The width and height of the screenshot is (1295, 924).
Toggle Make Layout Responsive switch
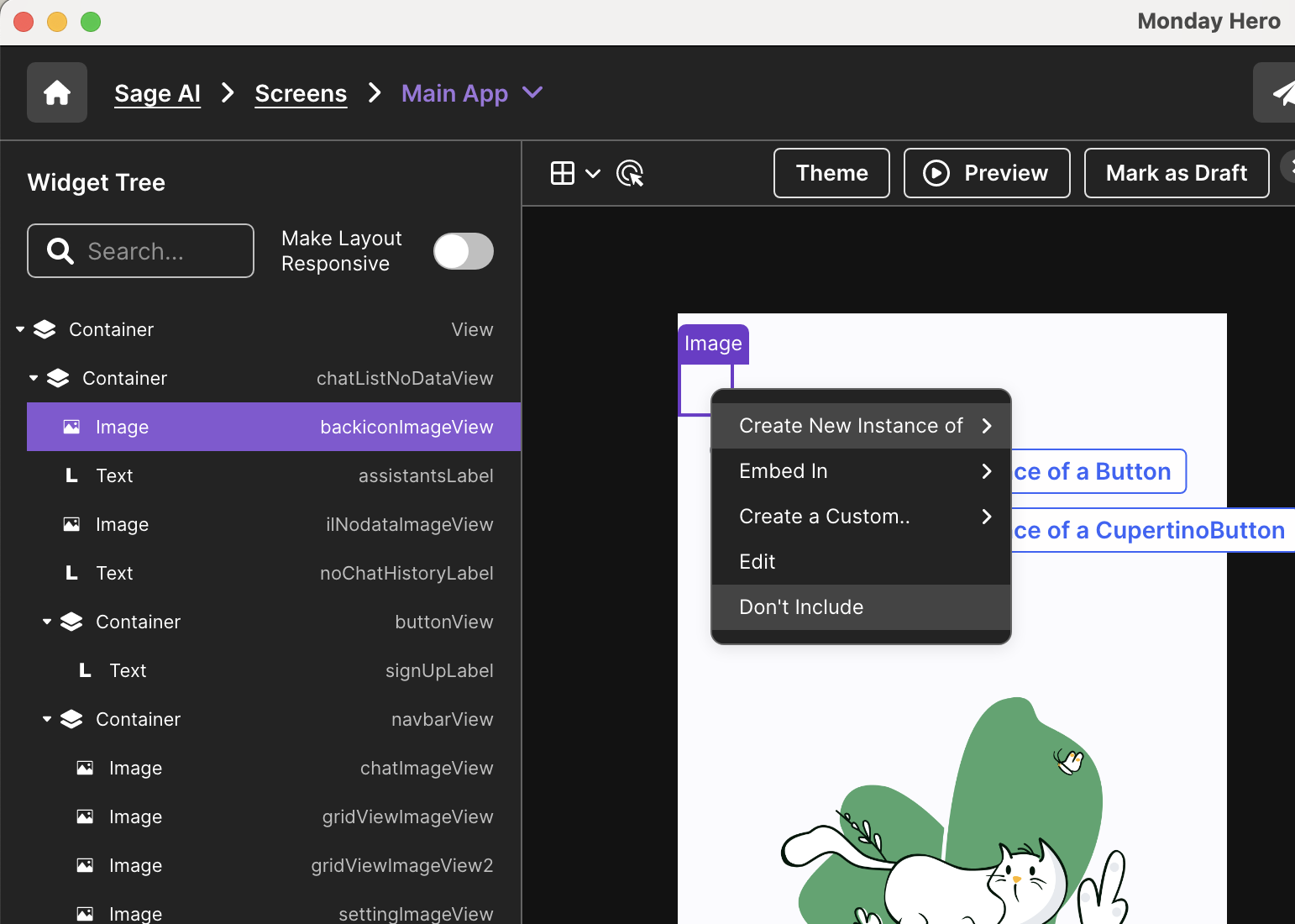(463, 251)
